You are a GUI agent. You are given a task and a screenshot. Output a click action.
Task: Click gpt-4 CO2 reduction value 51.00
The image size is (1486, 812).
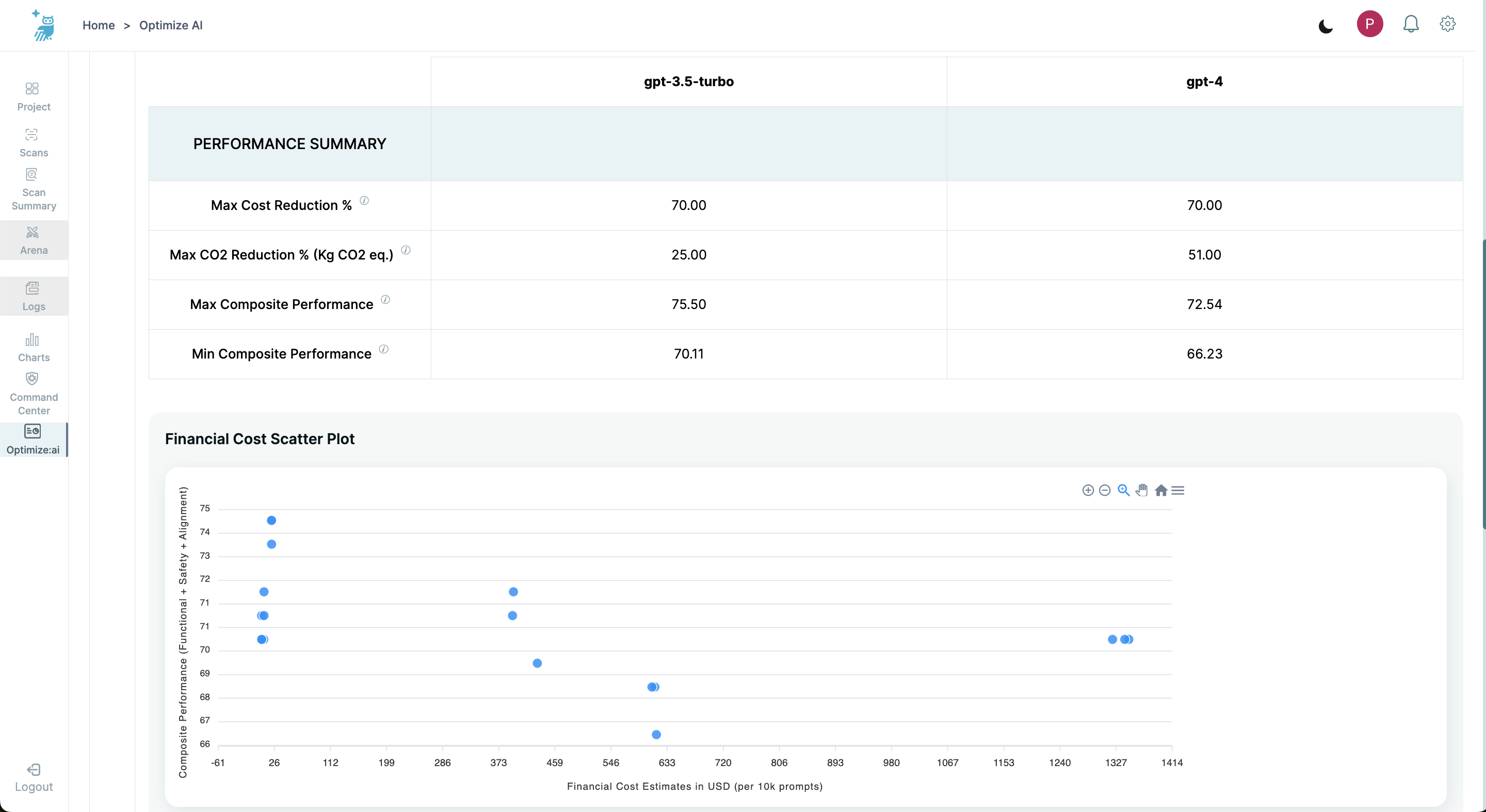point(1204,255)
